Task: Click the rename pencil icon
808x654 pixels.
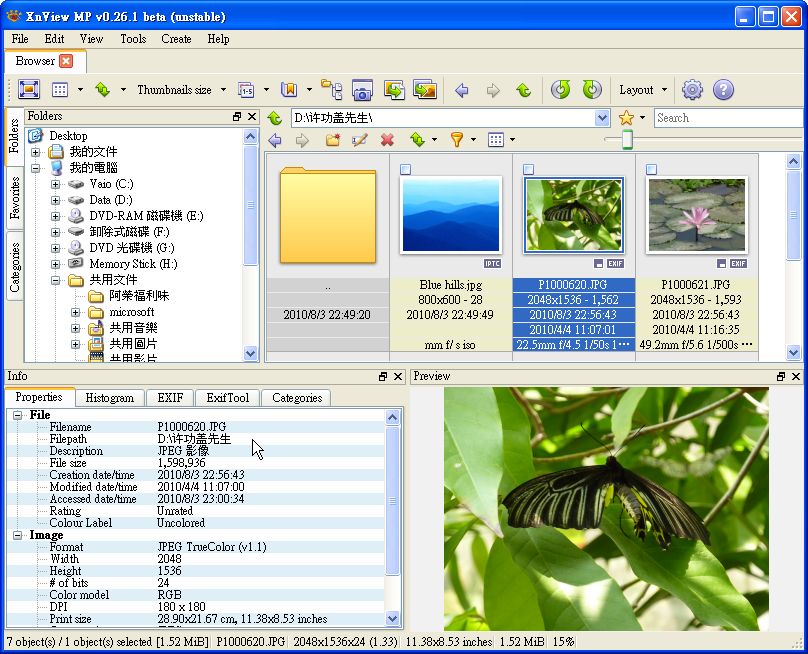Action: [360, 139]
